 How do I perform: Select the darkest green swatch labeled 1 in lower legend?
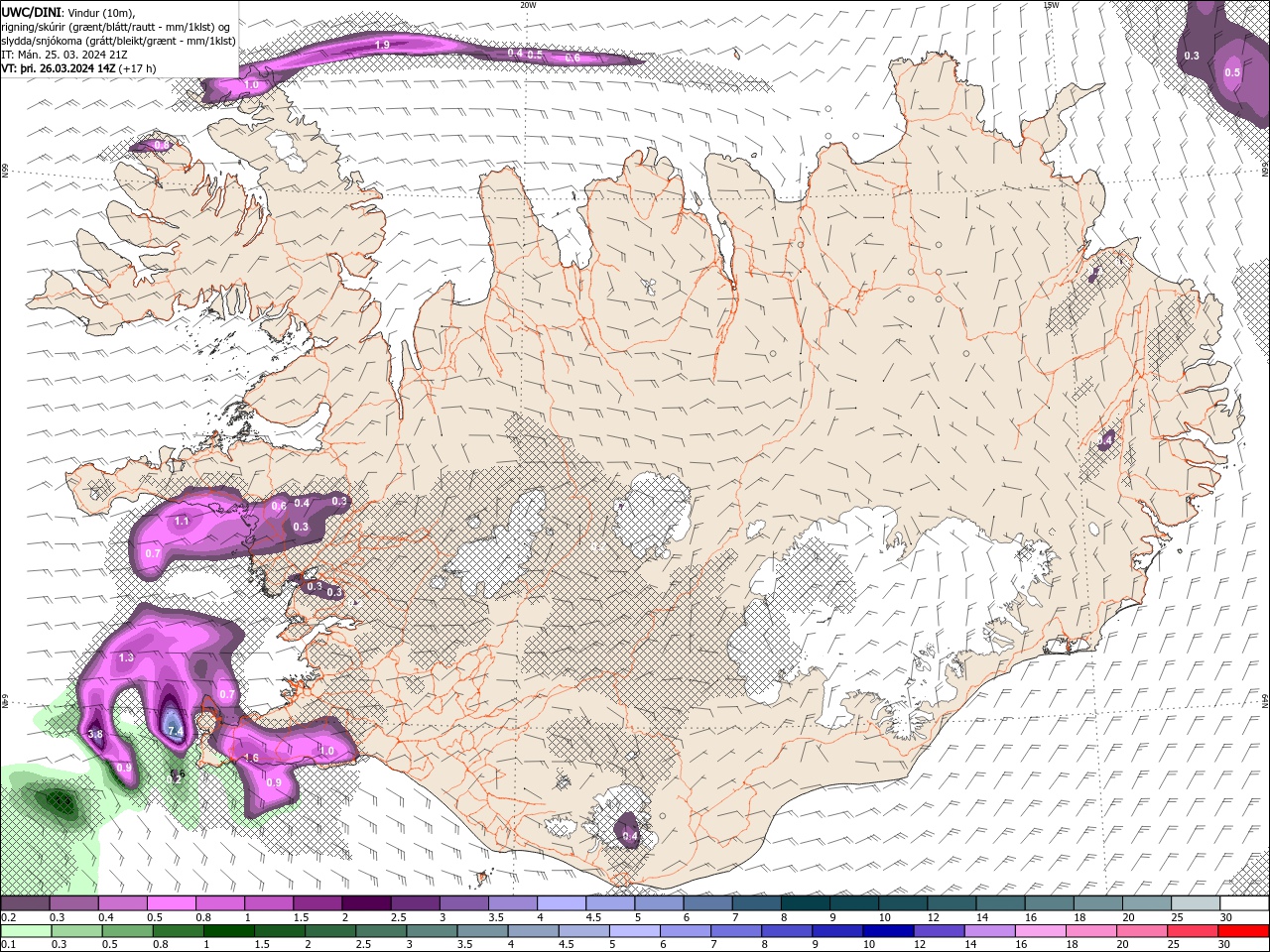pyautogui.click(x=228, y=930)
